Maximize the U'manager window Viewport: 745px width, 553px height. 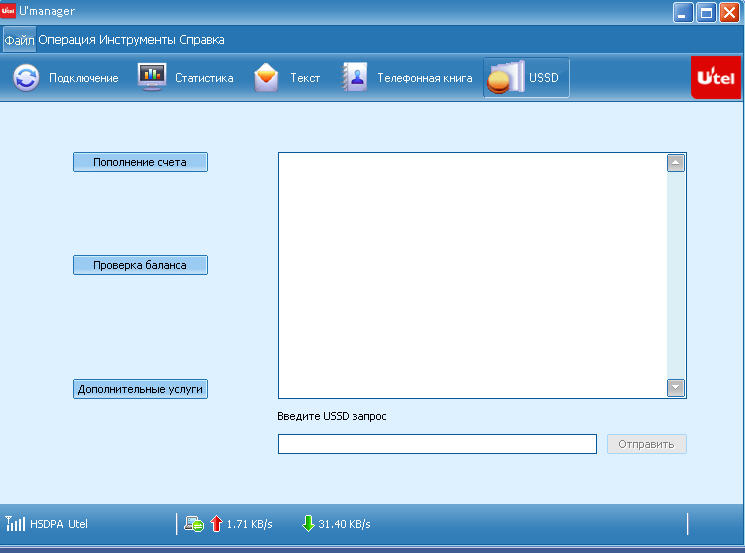click(706, 12)
